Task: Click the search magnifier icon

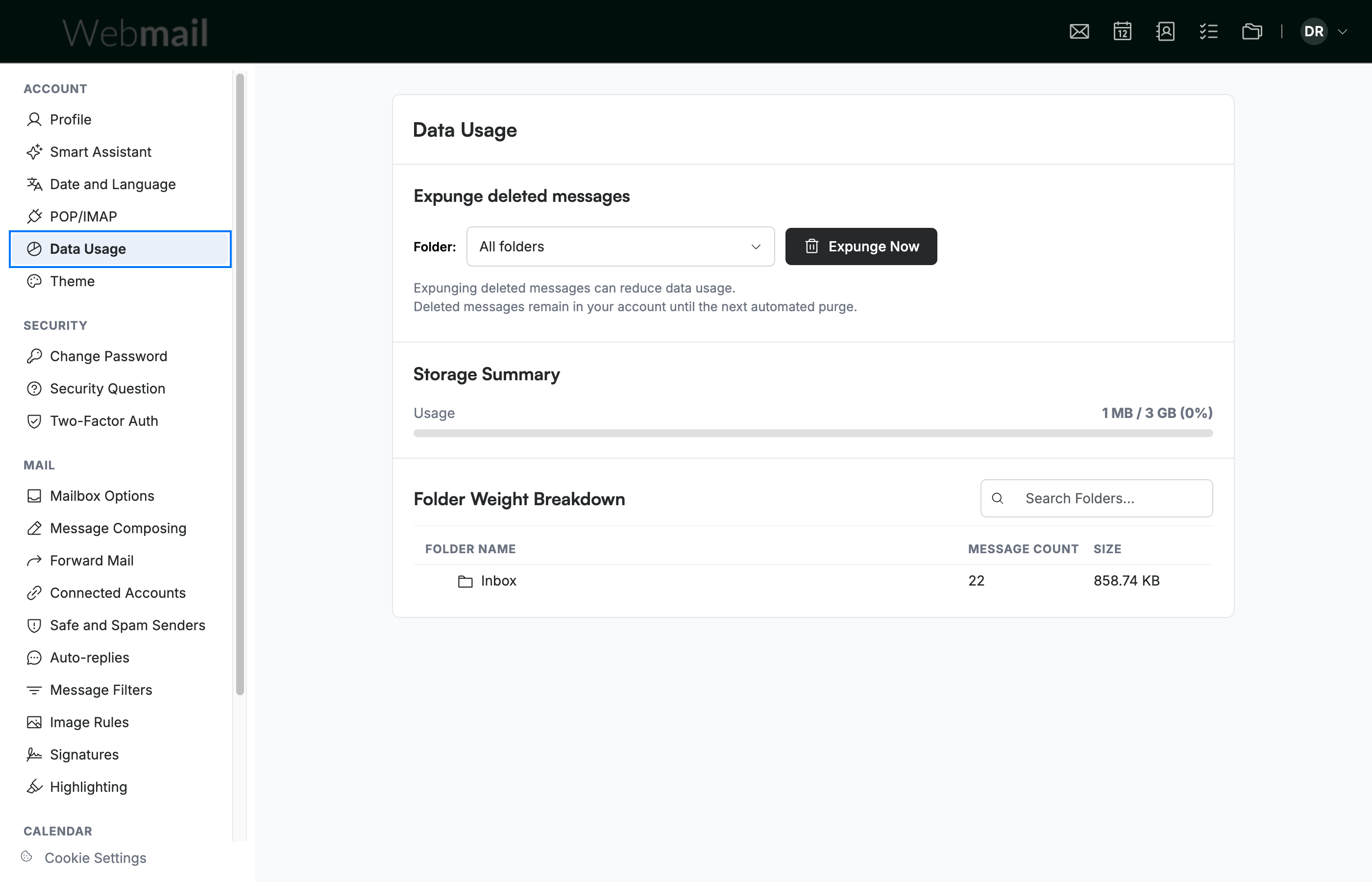Action: tap(998, 498)
